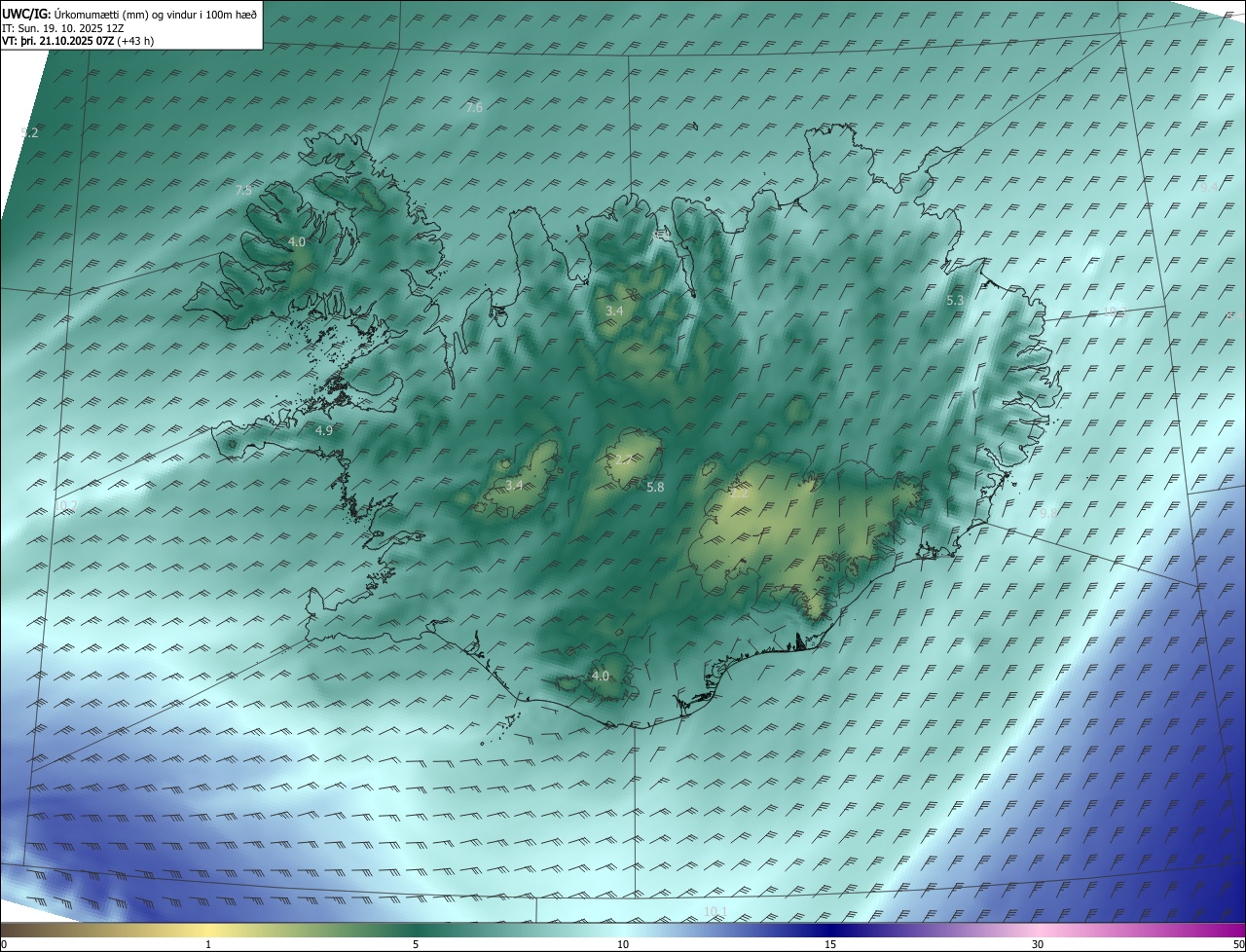Click the 7.6 value north of Iceland
1246x952 pixels.
(474, 108)
